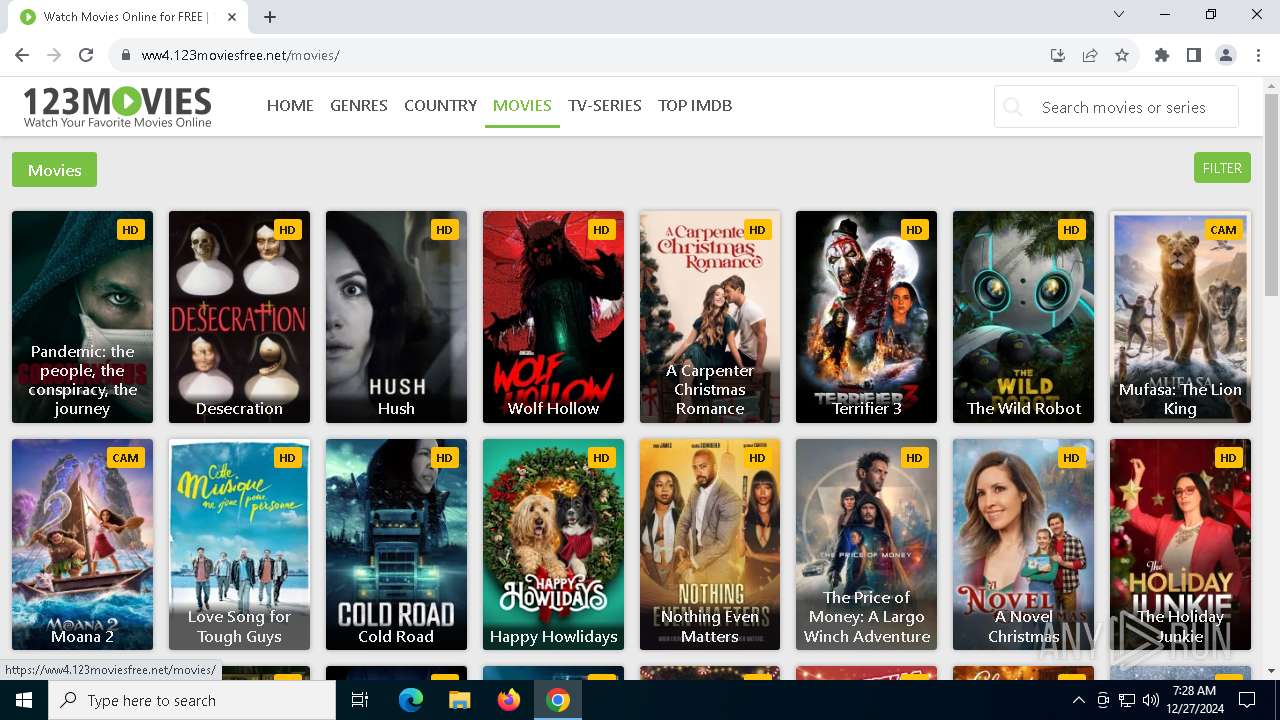Open the Desecration movie poster

239,317
